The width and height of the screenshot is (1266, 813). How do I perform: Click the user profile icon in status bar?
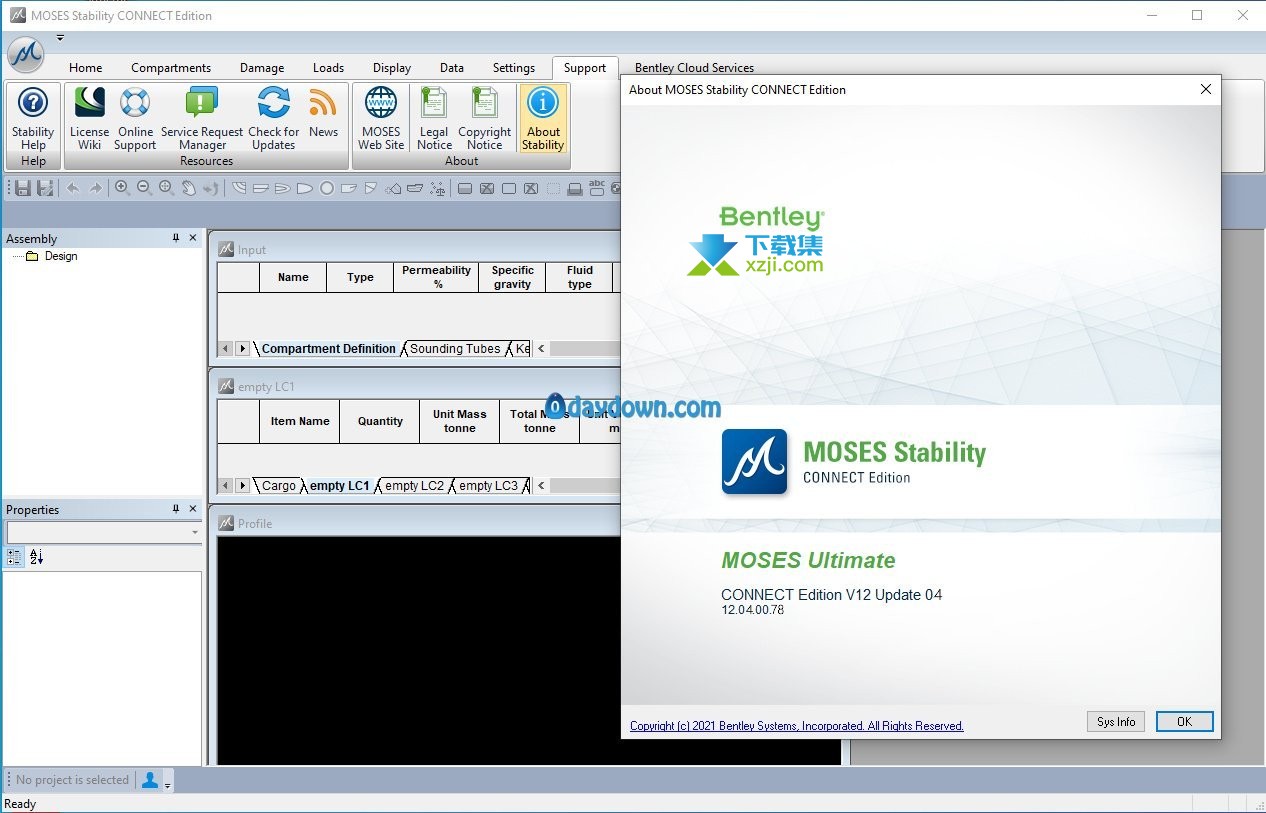tap(150, 780)
